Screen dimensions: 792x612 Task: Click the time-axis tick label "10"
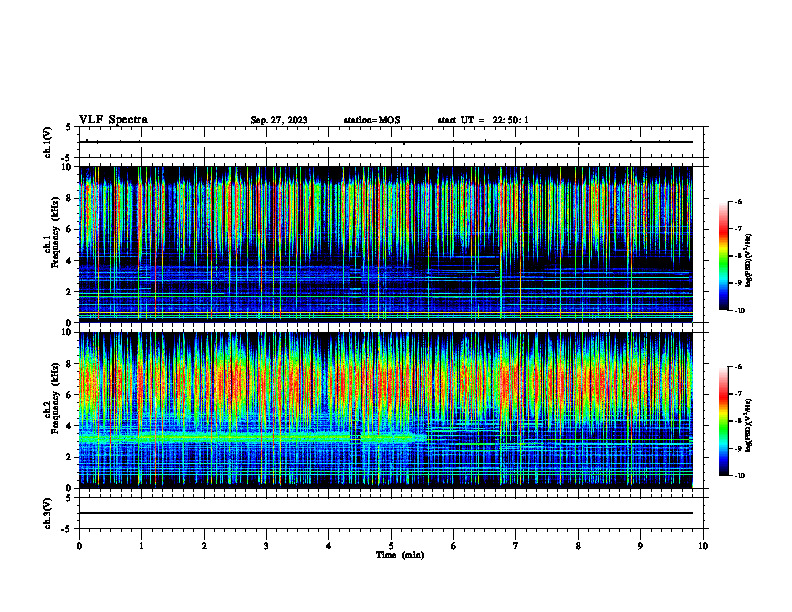[703, 546]
